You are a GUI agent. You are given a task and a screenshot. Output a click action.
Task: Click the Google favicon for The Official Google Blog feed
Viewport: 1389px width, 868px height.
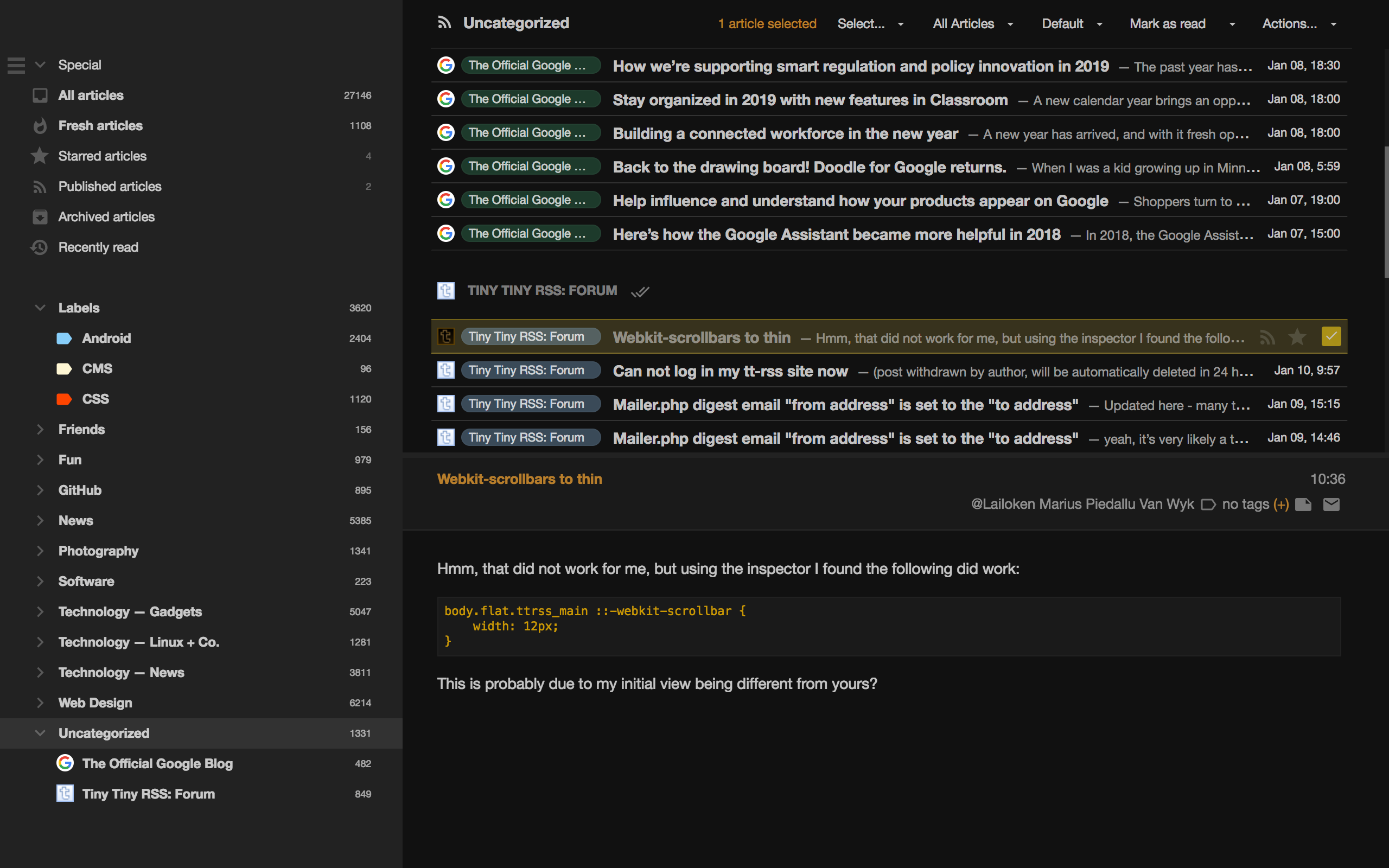tap(65, 763)
